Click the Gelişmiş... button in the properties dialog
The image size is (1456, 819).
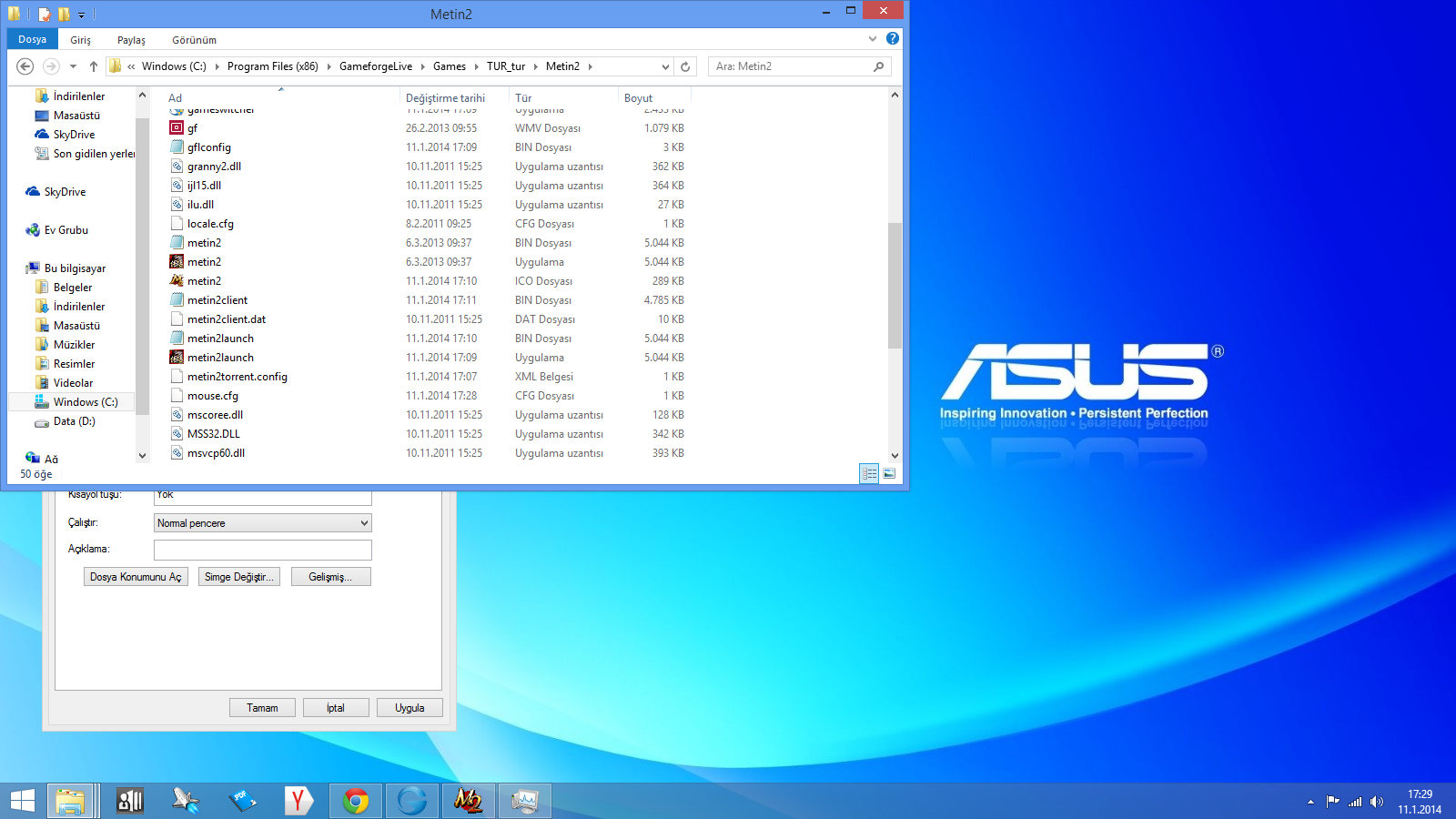click(331, 577)
